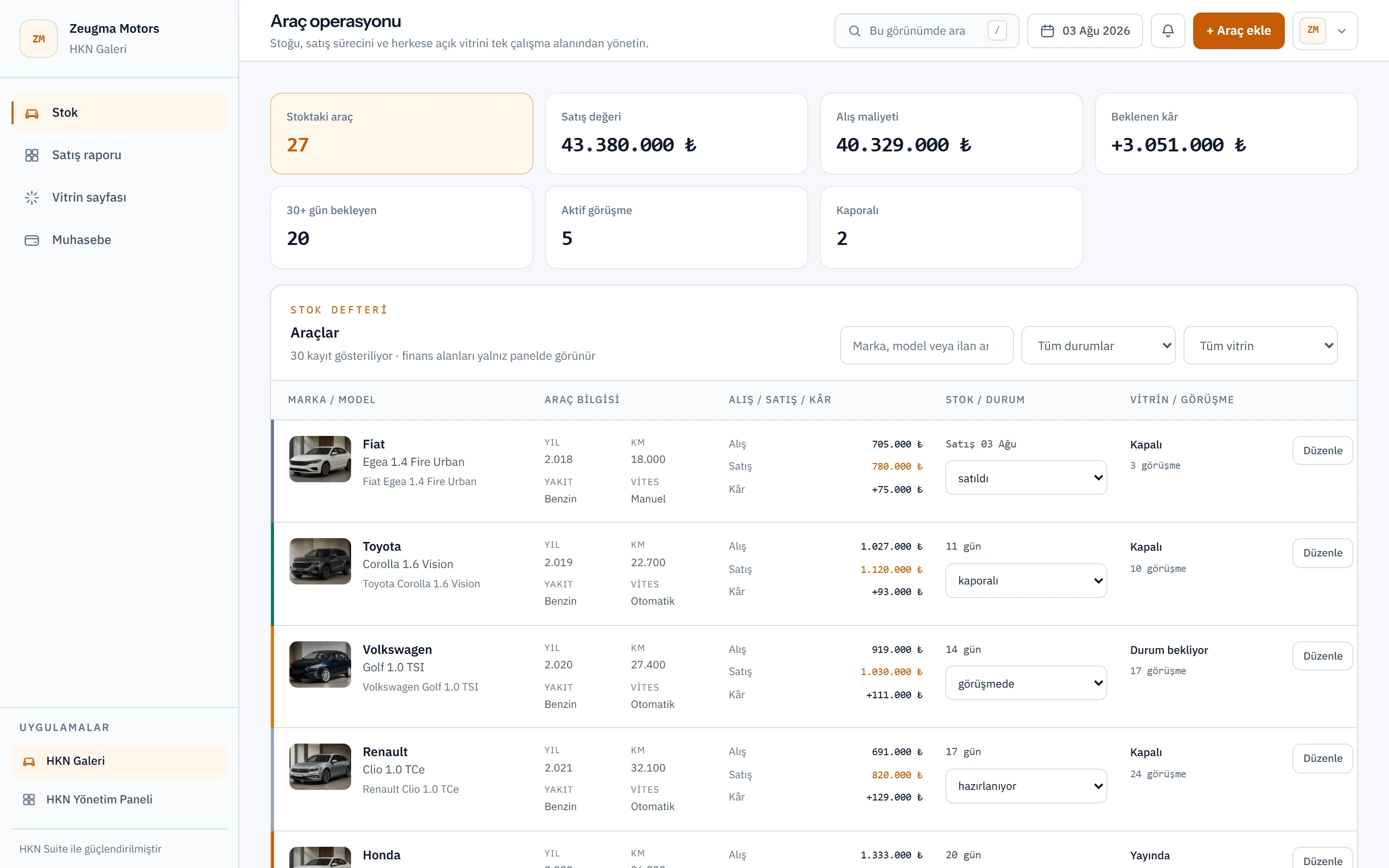The width and height of the screenshot is (1389, 868).
Task: Click the 24 görüşme text in Renault row
Action: tap(1157, 774)
